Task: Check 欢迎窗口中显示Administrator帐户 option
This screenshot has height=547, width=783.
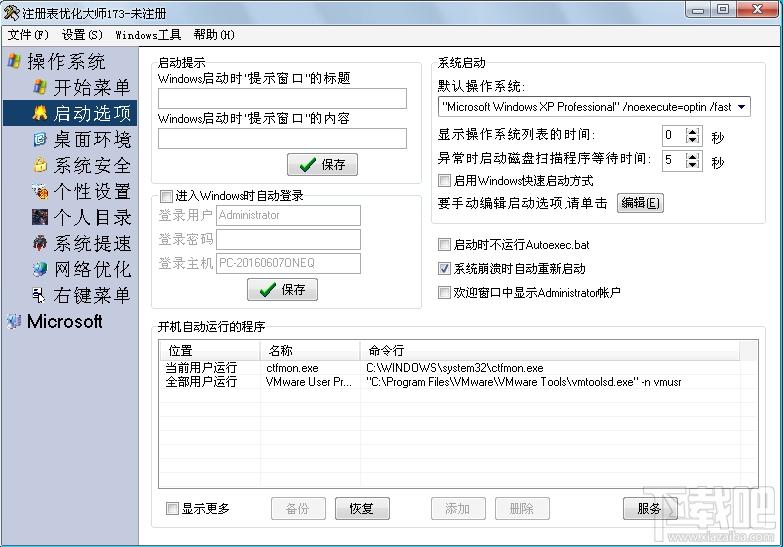Action: (444, 292)
